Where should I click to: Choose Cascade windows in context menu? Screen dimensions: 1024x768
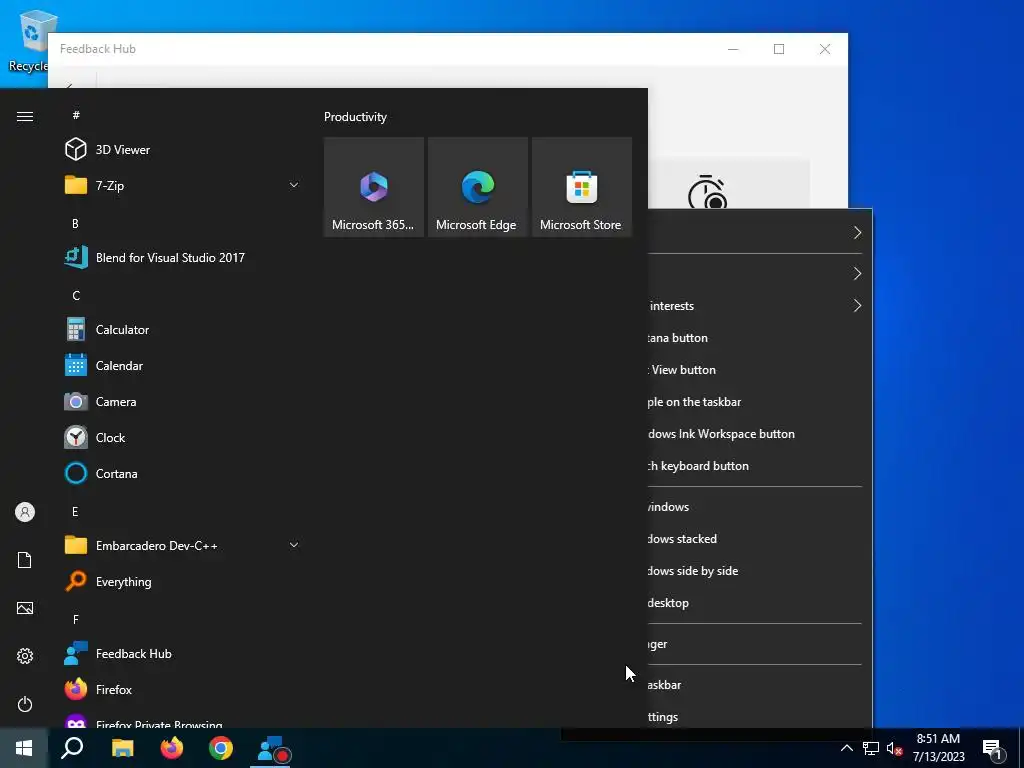(x=760, y=507)
